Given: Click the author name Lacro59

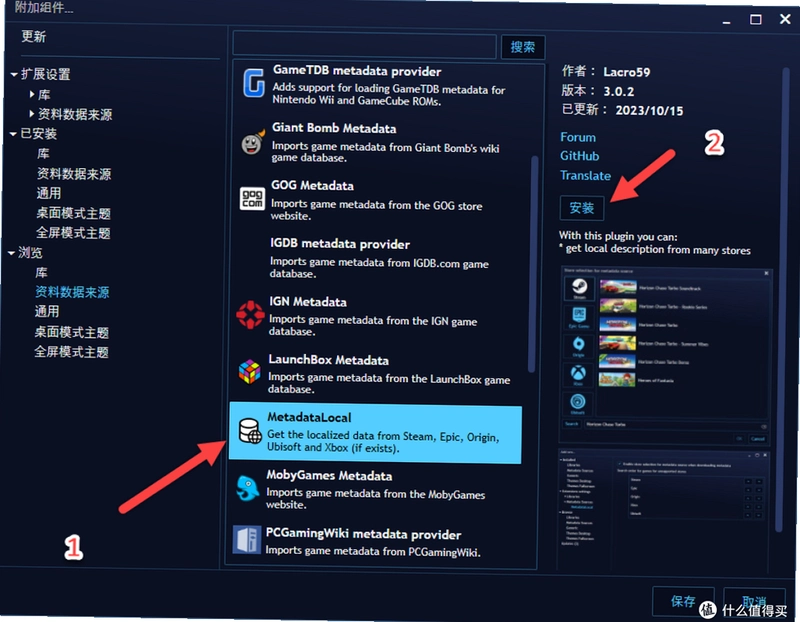Looking at the screenshot, I should [627, 72].
